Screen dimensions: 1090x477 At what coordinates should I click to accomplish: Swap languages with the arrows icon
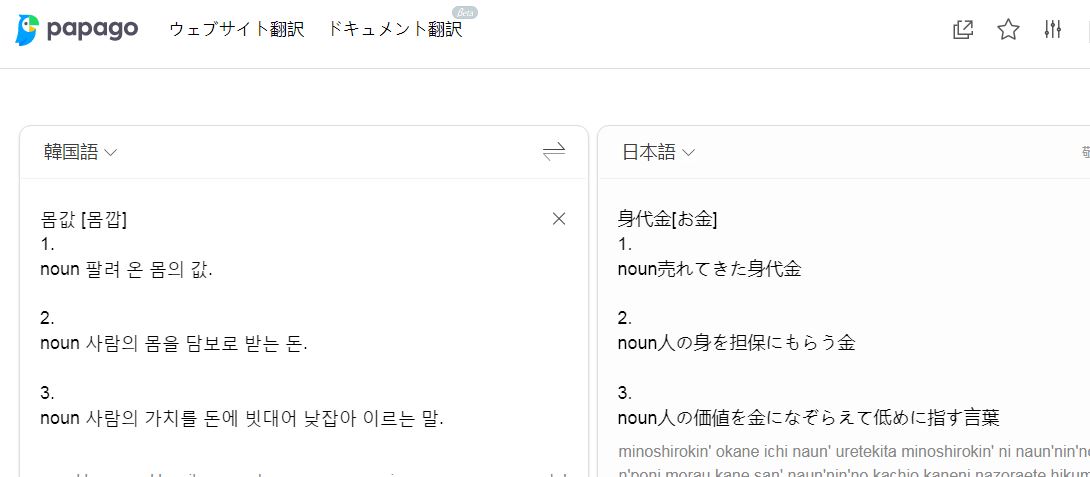554,152
